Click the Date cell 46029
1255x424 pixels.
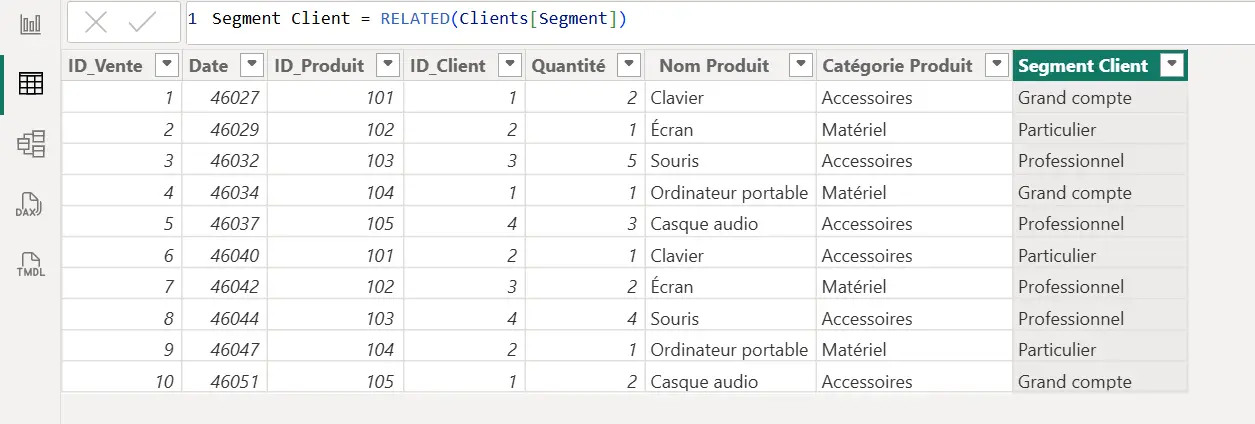[x=235, y=130]
